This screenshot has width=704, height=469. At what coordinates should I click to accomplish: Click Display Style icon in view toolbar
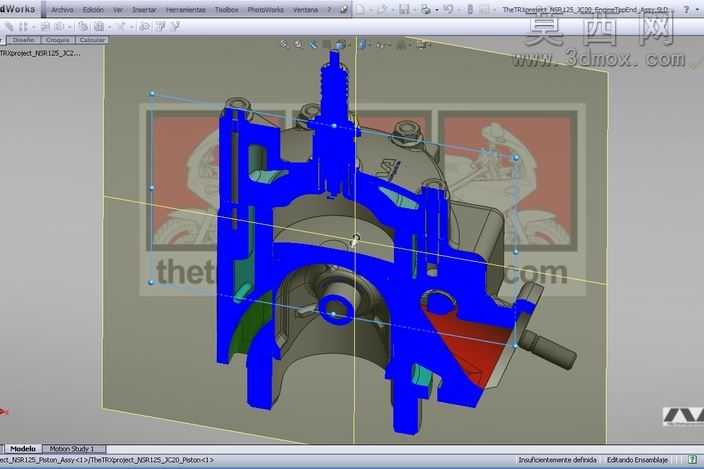pos(362,44)
